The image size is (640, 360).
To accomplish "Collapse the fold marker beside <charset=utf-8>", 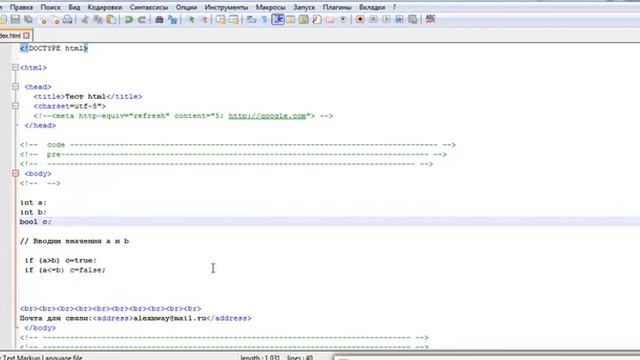I will tap(15, 106).
